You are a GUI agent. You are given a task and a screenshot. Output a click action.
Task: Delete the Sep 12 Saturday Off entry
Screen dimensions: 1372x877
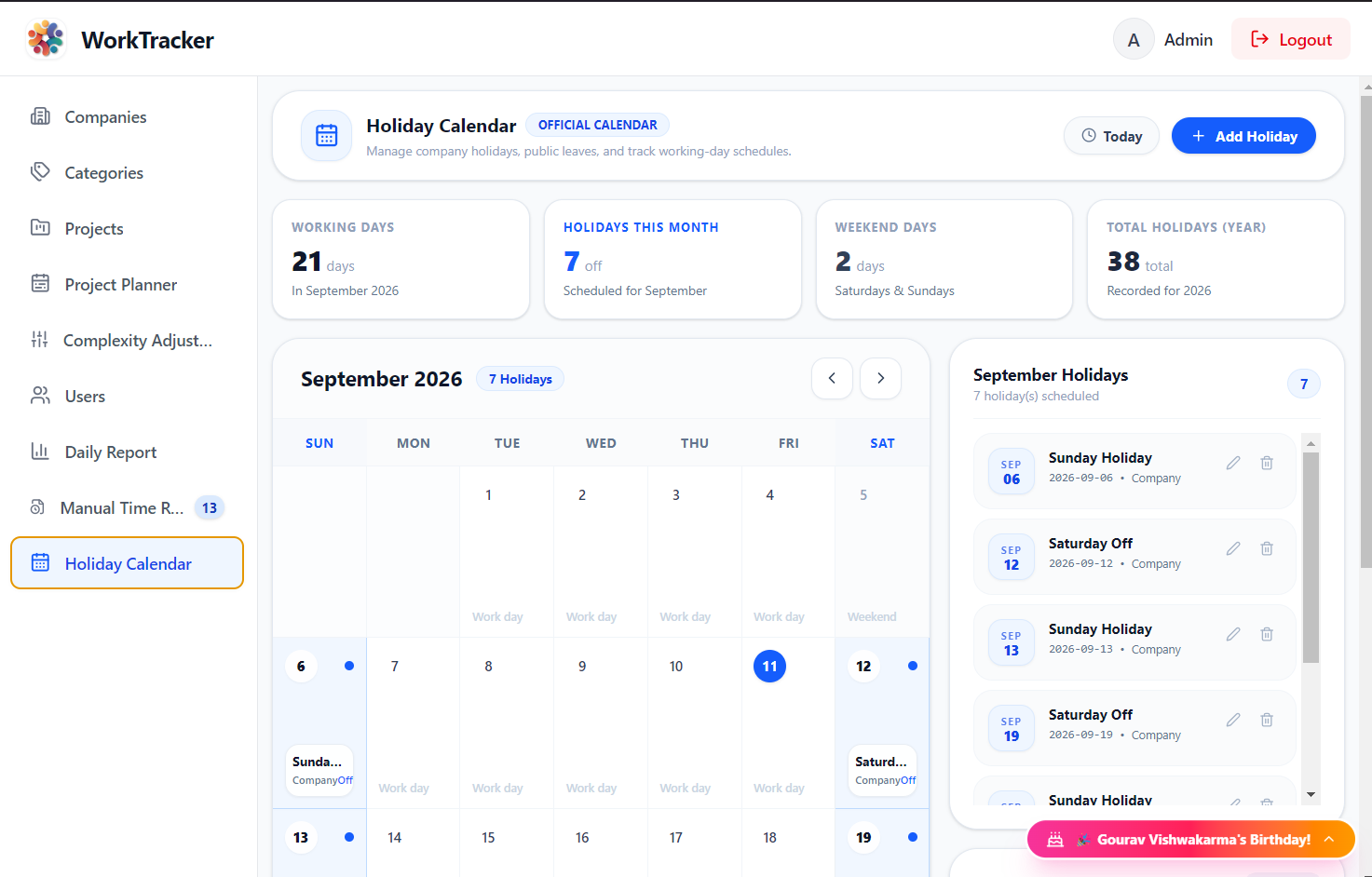click(1267, 548)
